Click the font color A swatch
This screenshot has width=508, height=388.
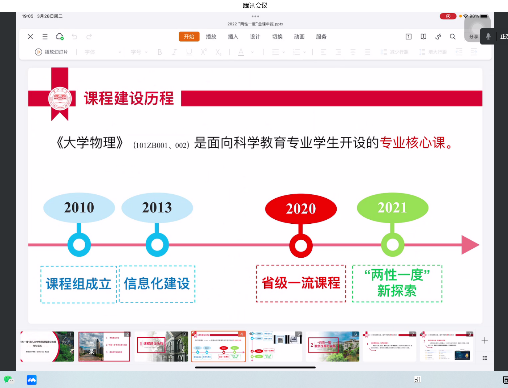pyautogui.click(x=241, y=52)
